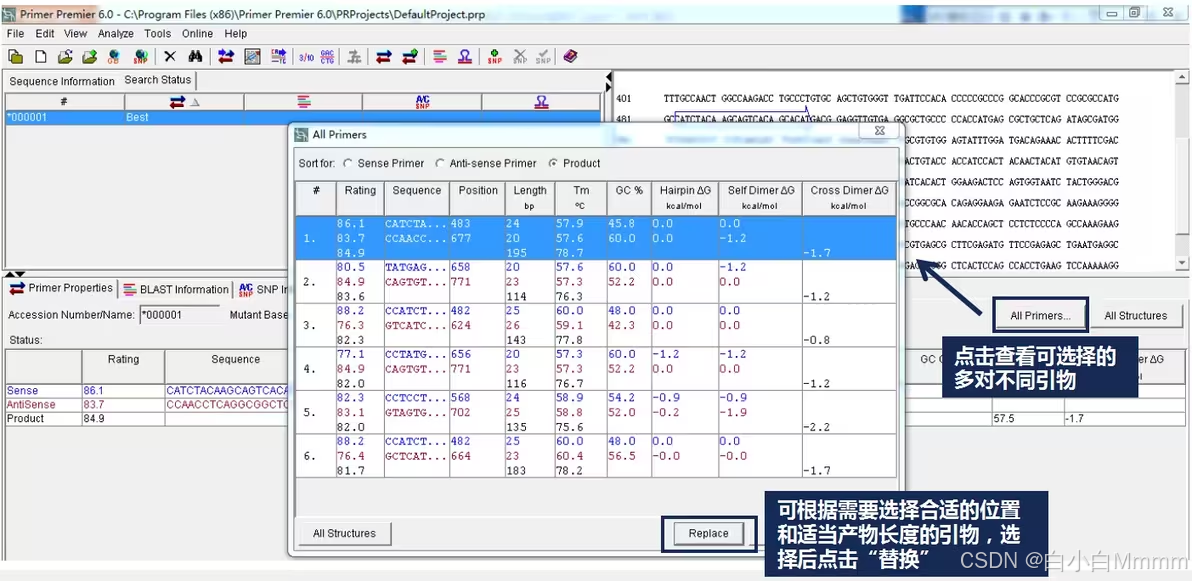Open the SNP globe database icon
The image size is (1192, 581).
140,56
